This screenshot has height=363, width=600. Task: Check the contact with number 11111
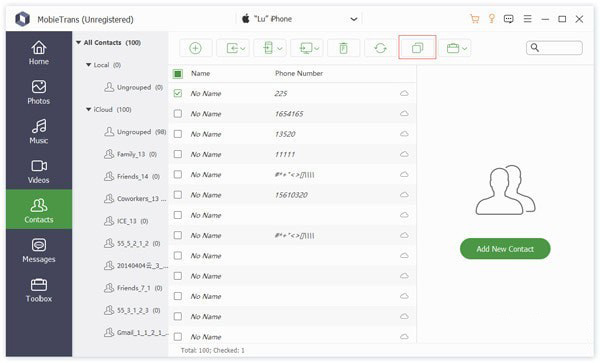pos(178,154)
